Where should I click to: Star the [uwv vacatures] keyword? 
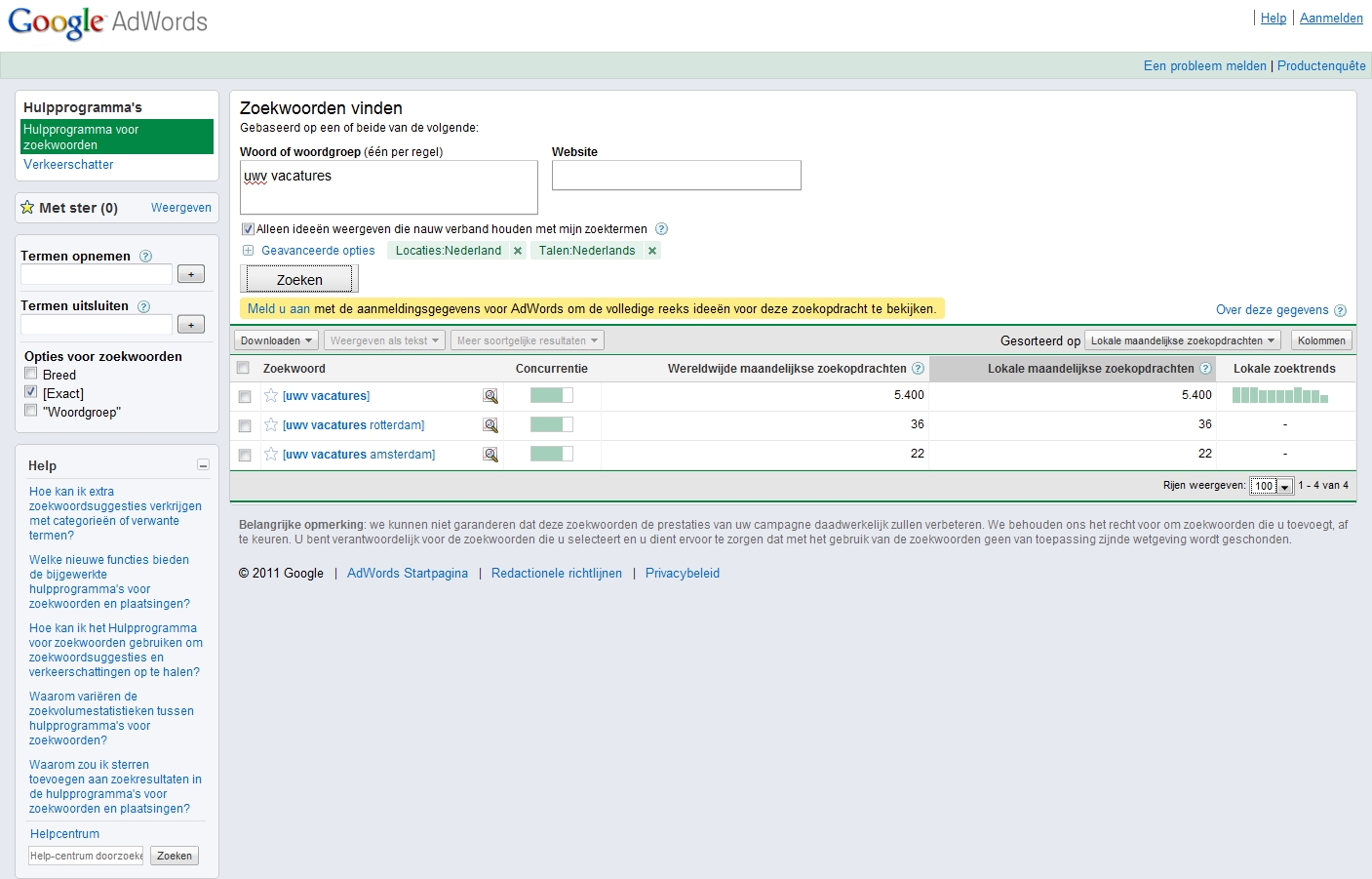(271, 395)
